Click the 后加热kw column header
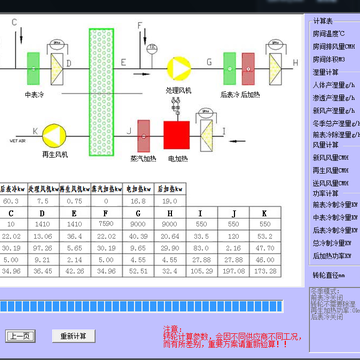Image resolution: width=360 pixels, height=360 pixels. point(170,189)
